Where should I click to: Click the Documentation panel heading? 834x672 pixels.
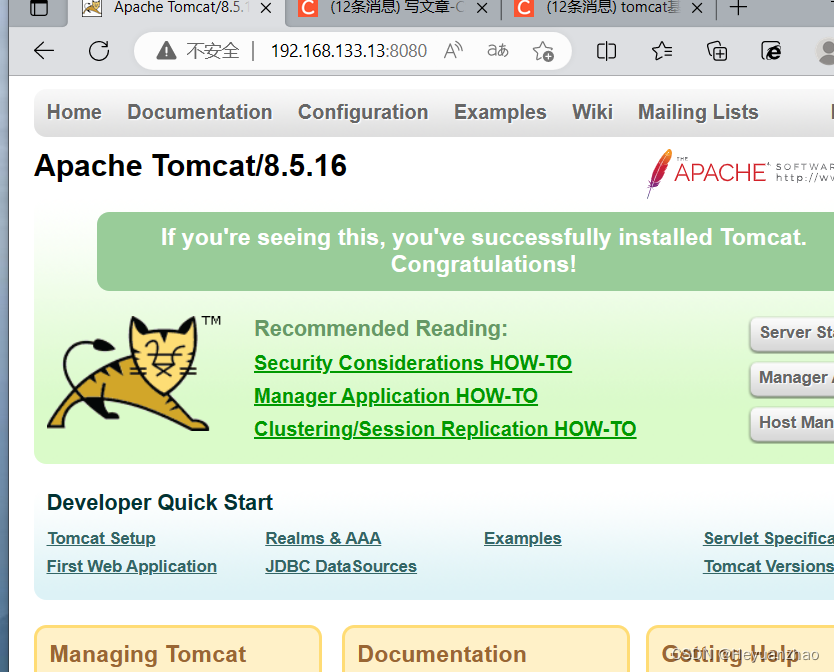coord(442,654)
